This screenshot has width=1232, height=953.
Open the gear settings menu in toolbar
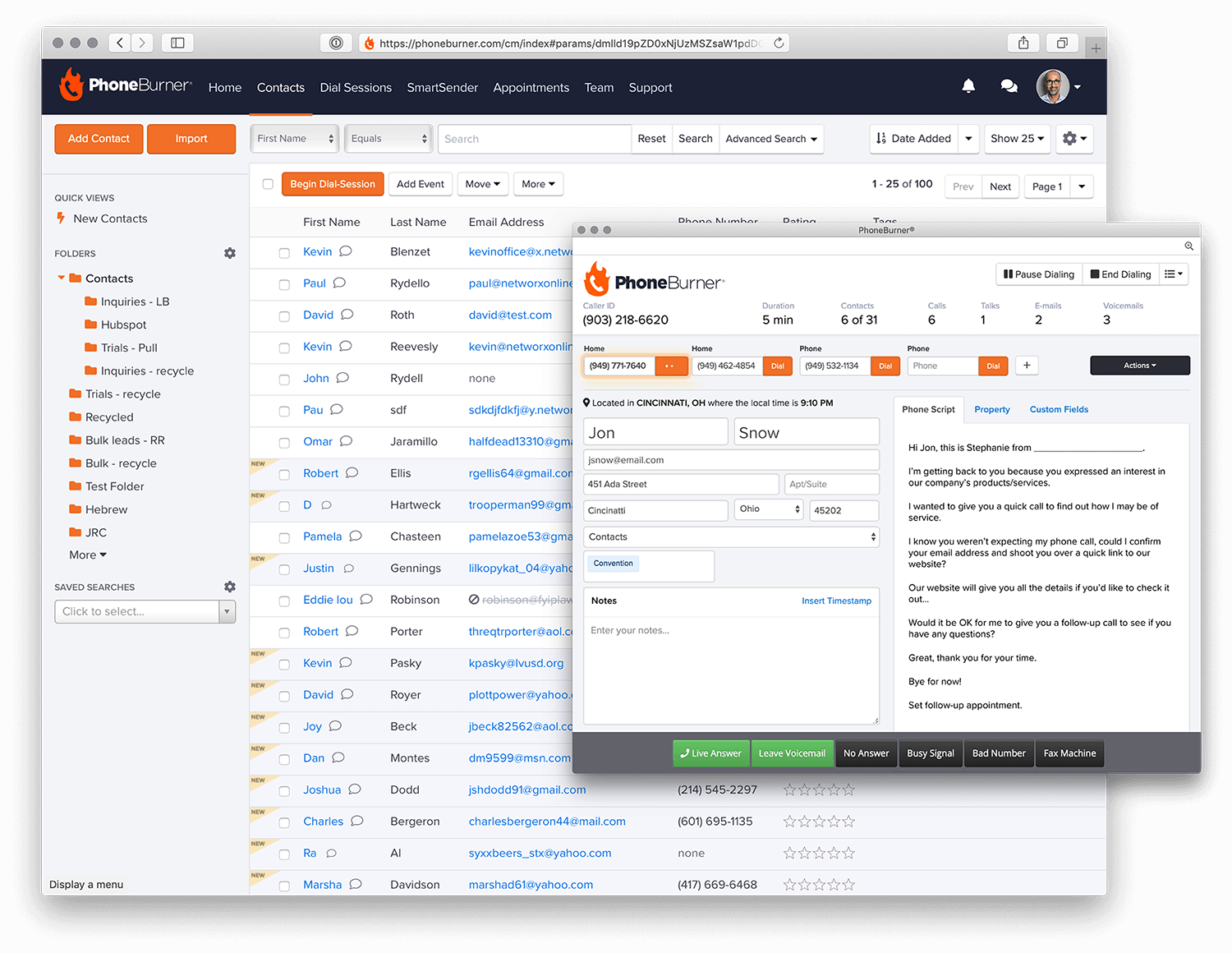pos(1074,139)
